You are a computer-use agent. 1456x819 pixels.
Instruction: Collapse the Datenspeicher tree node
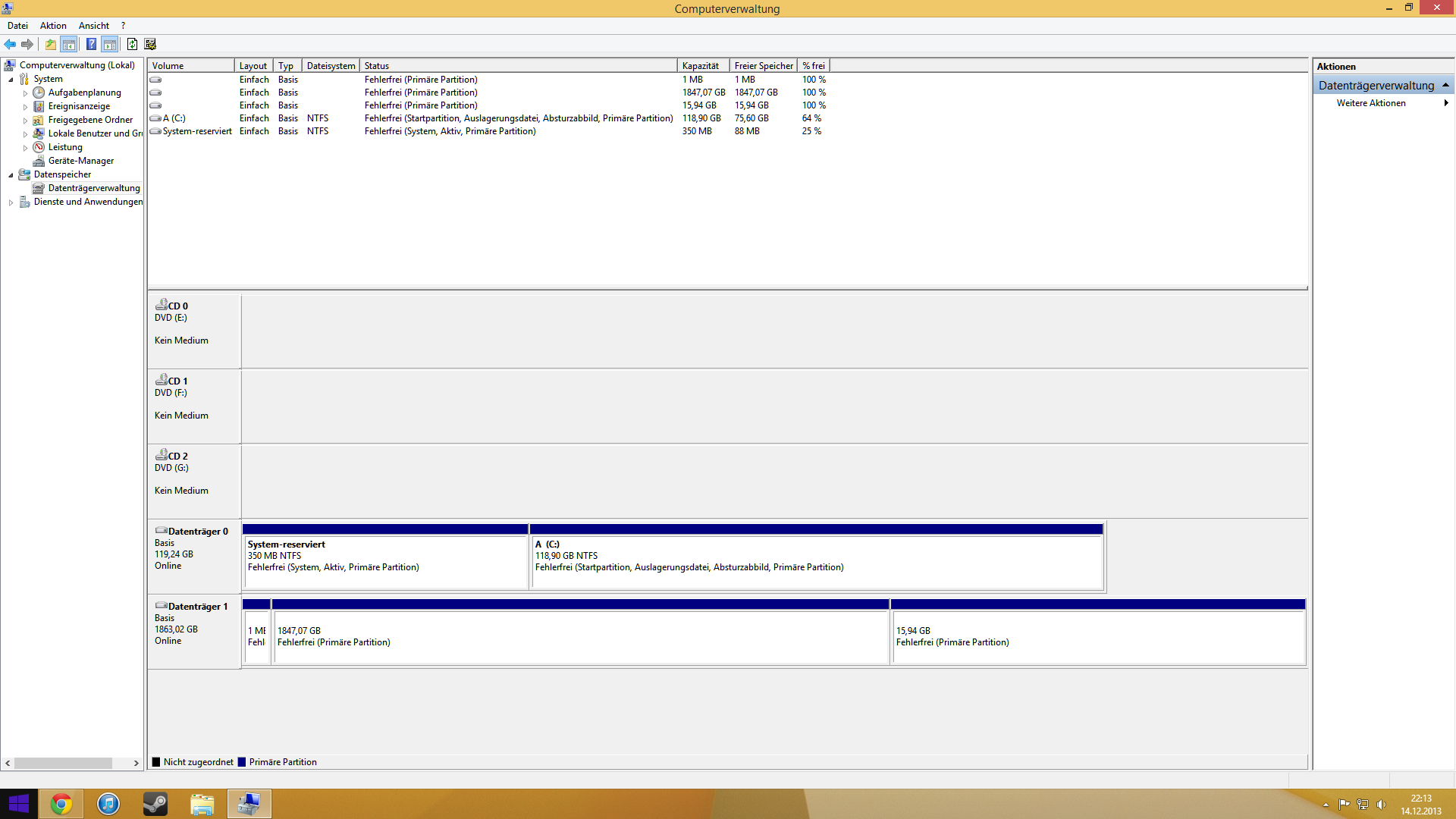pos(11,175)
